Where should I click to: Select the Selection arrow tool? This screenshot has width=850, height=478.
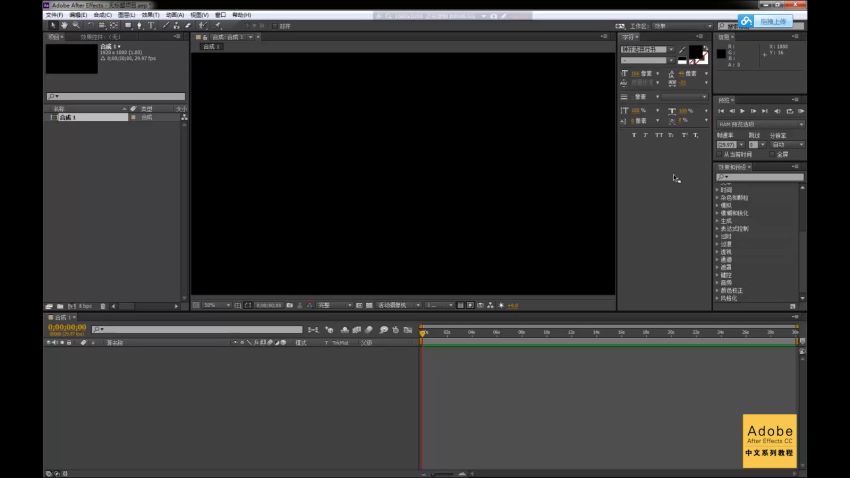52,25
